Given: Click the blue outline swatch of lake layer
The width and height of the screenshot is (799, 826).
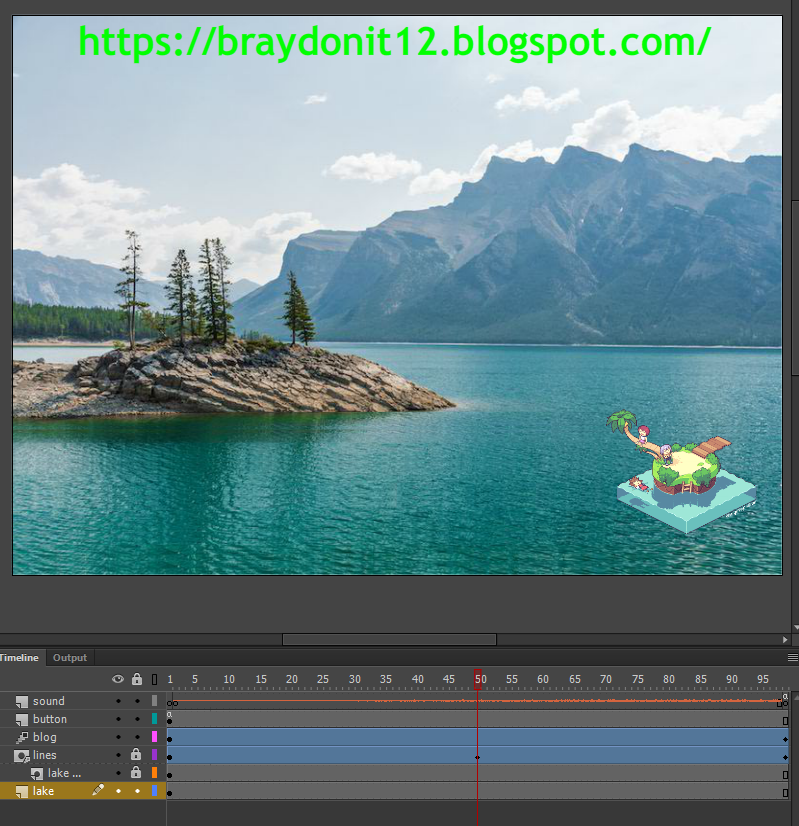Looking at the screenshot, I should (154, 791).
